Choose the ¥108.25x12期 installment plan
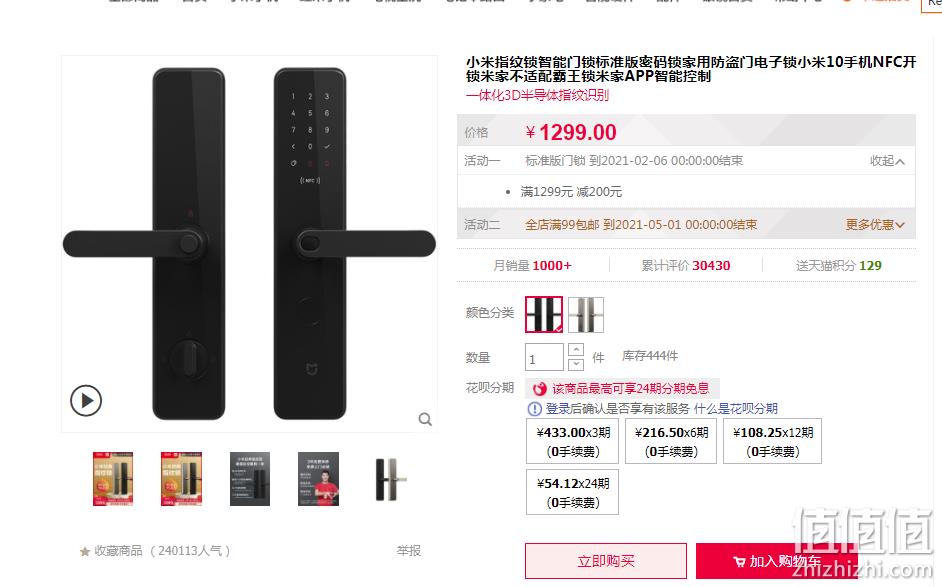942x587 pixels. click(773, 442)
